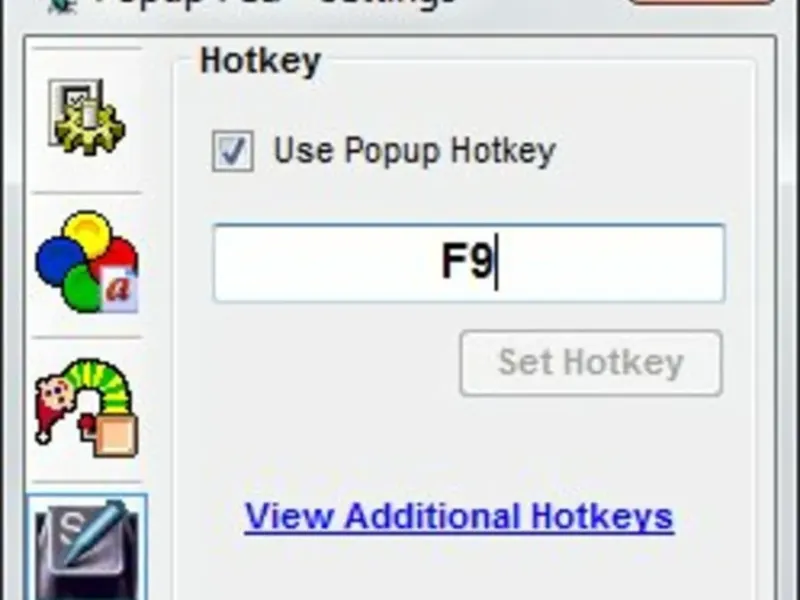Select the keyboard key with pen hotkey icon
Screen dimensions: 800x600
[87, 549]
